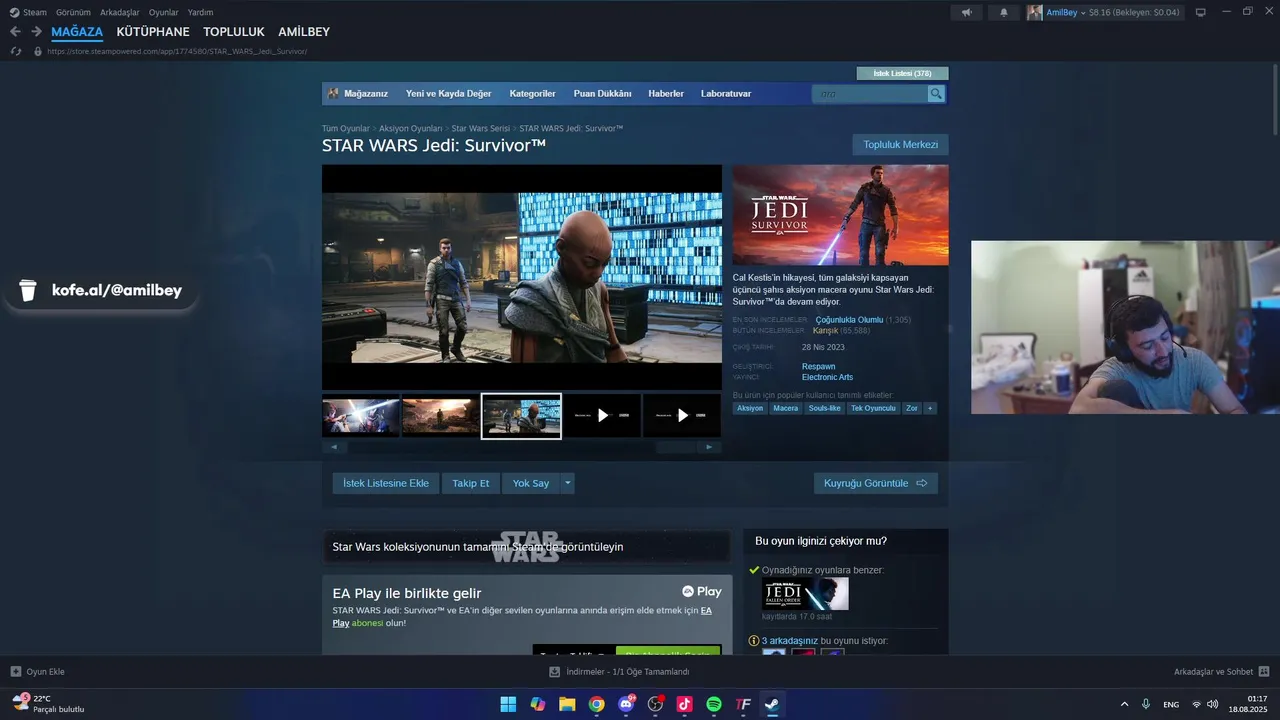This screenshot has width=1280, height=720.
Task: Open Spotify from the taskbar
Action: 714,704
